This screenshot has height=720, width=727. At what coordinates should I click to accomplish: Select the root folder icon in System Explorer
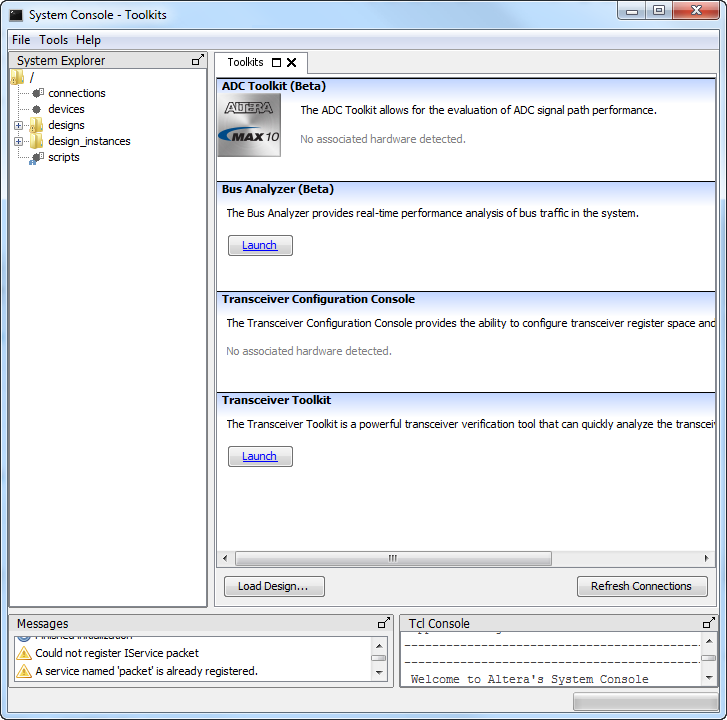point(17,77)
